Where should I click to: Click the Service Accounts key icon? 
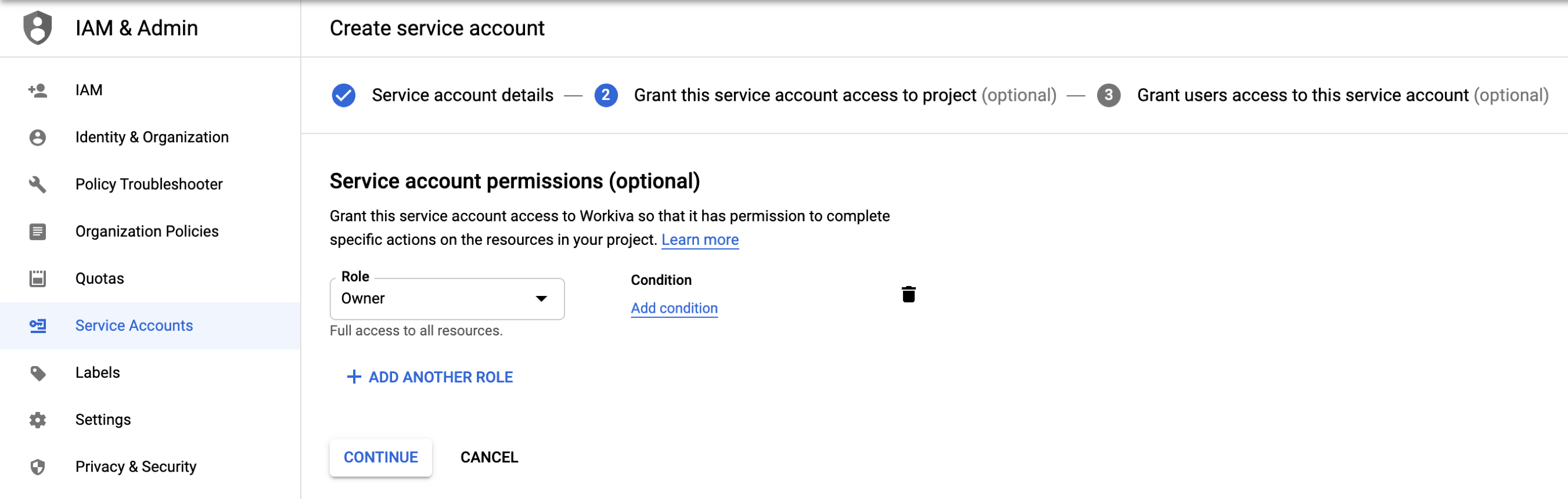tap(38, 326)
